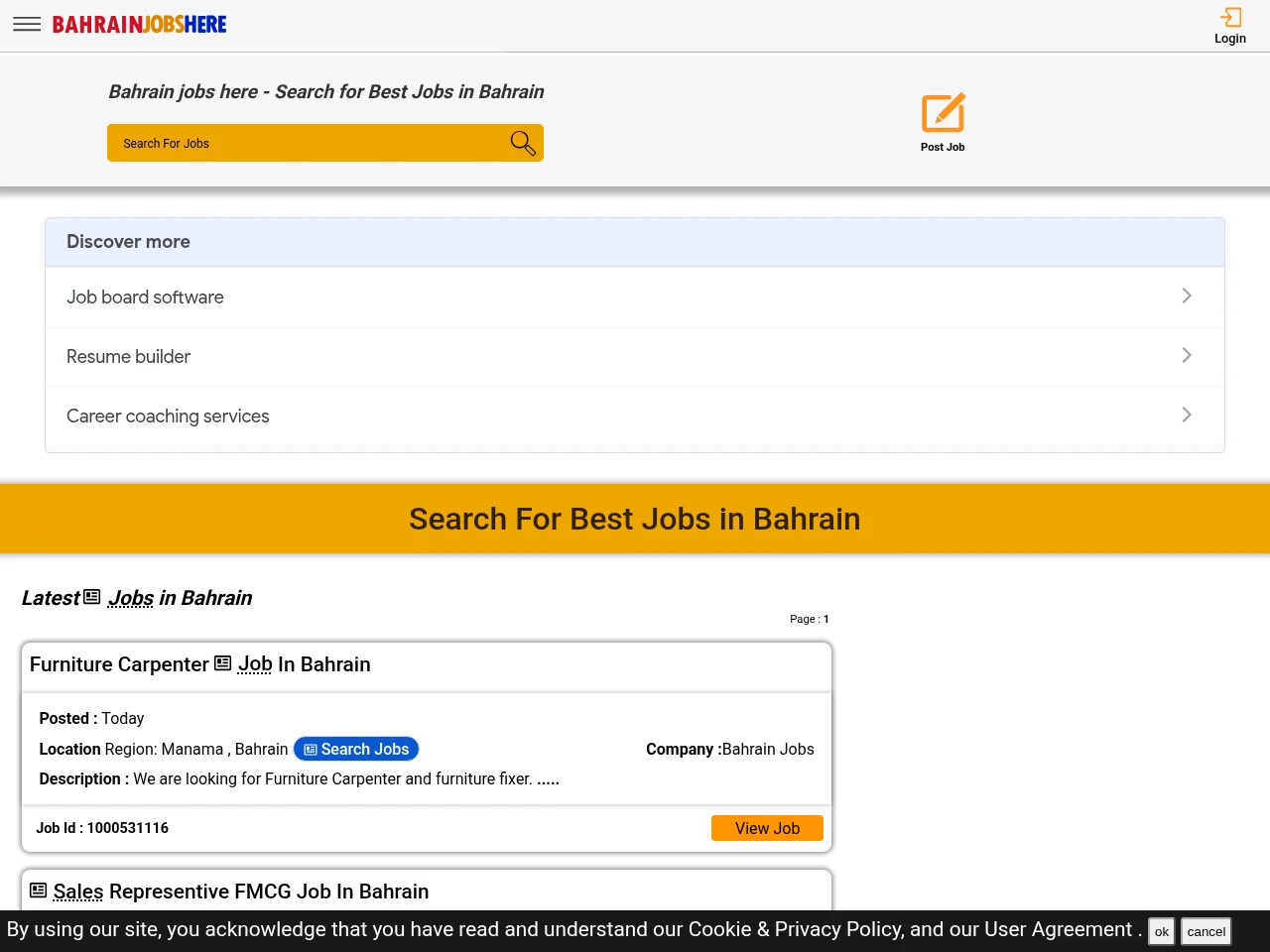
Task: Click Jobs link in Latest heading
Action: (131, 598)
